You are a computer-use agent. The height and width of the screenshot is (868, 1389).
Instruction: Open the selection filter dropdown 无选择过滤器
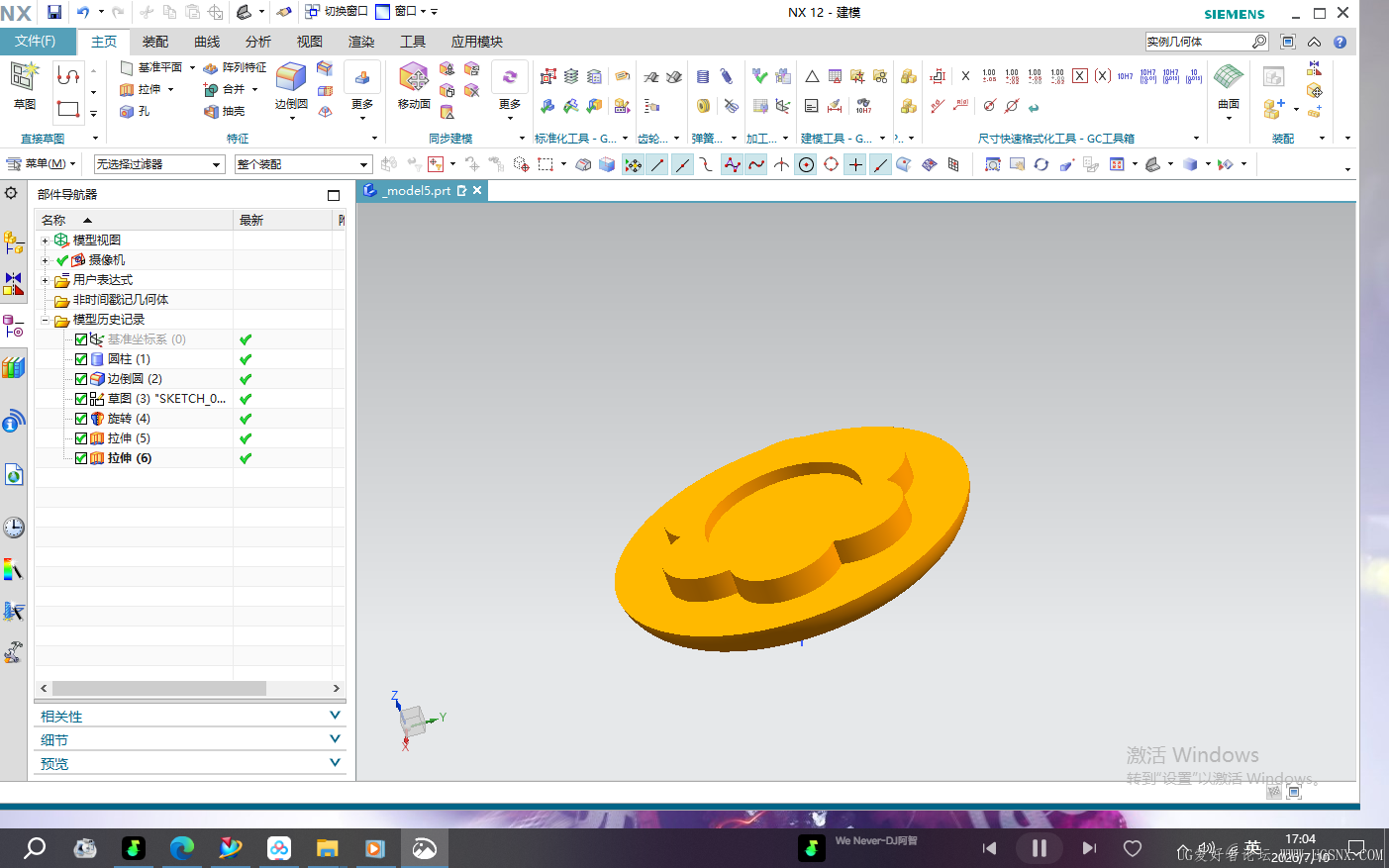(159, 164)
